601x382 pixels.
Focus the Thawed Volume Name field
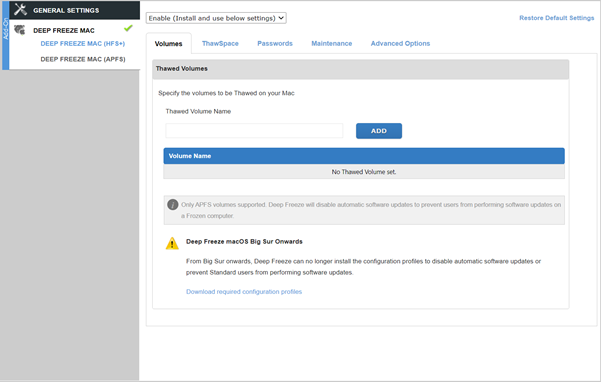(254, 131)
